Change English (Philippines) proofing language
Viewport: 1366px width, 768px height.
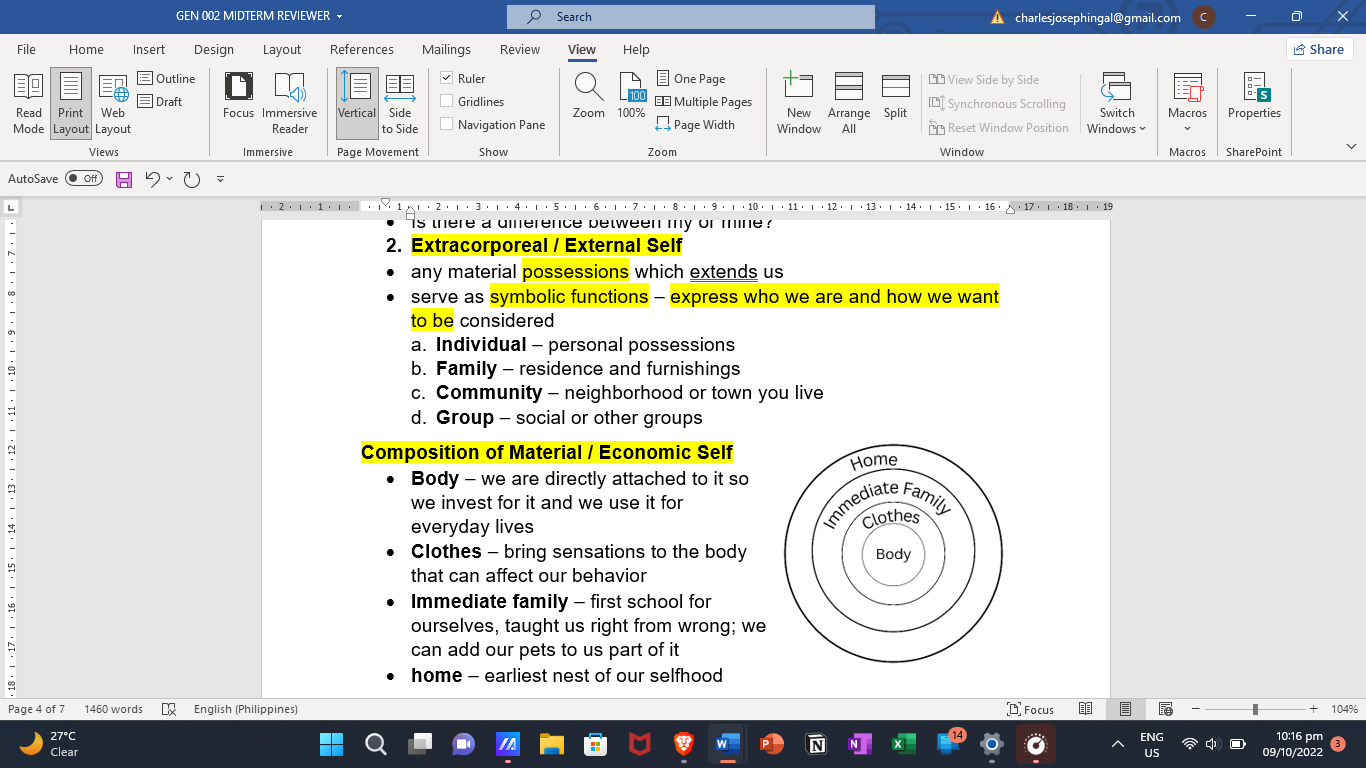(x=246, y=709)
